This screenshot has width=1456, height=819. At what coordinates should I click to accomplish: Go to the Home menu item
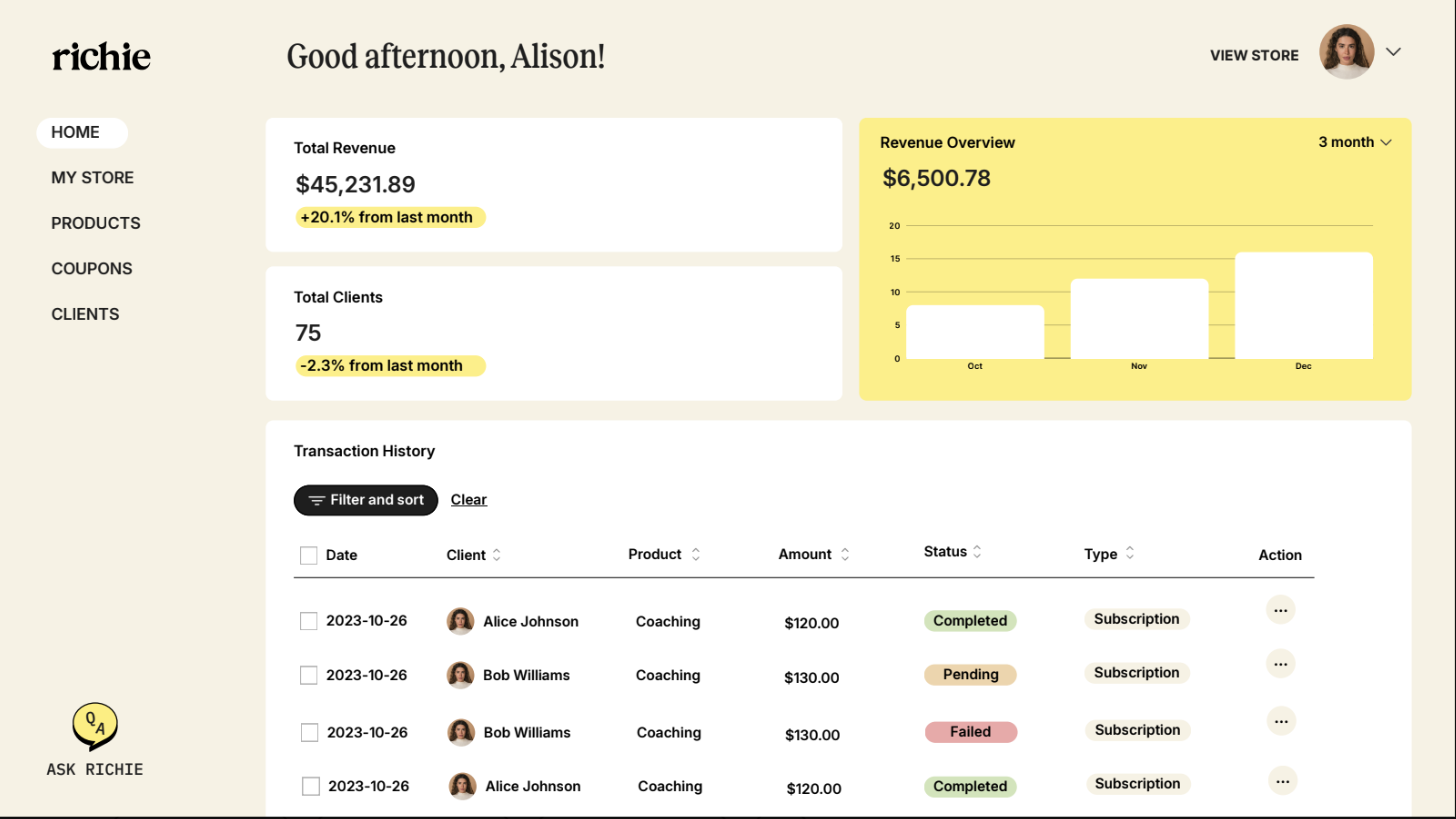(x=82, y=133)
